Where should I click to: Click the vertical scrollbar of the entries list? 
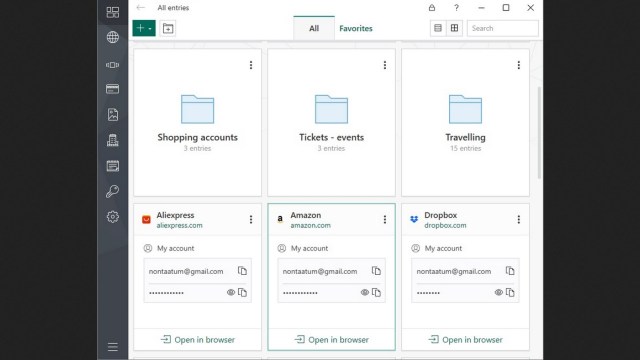[539, 133]
